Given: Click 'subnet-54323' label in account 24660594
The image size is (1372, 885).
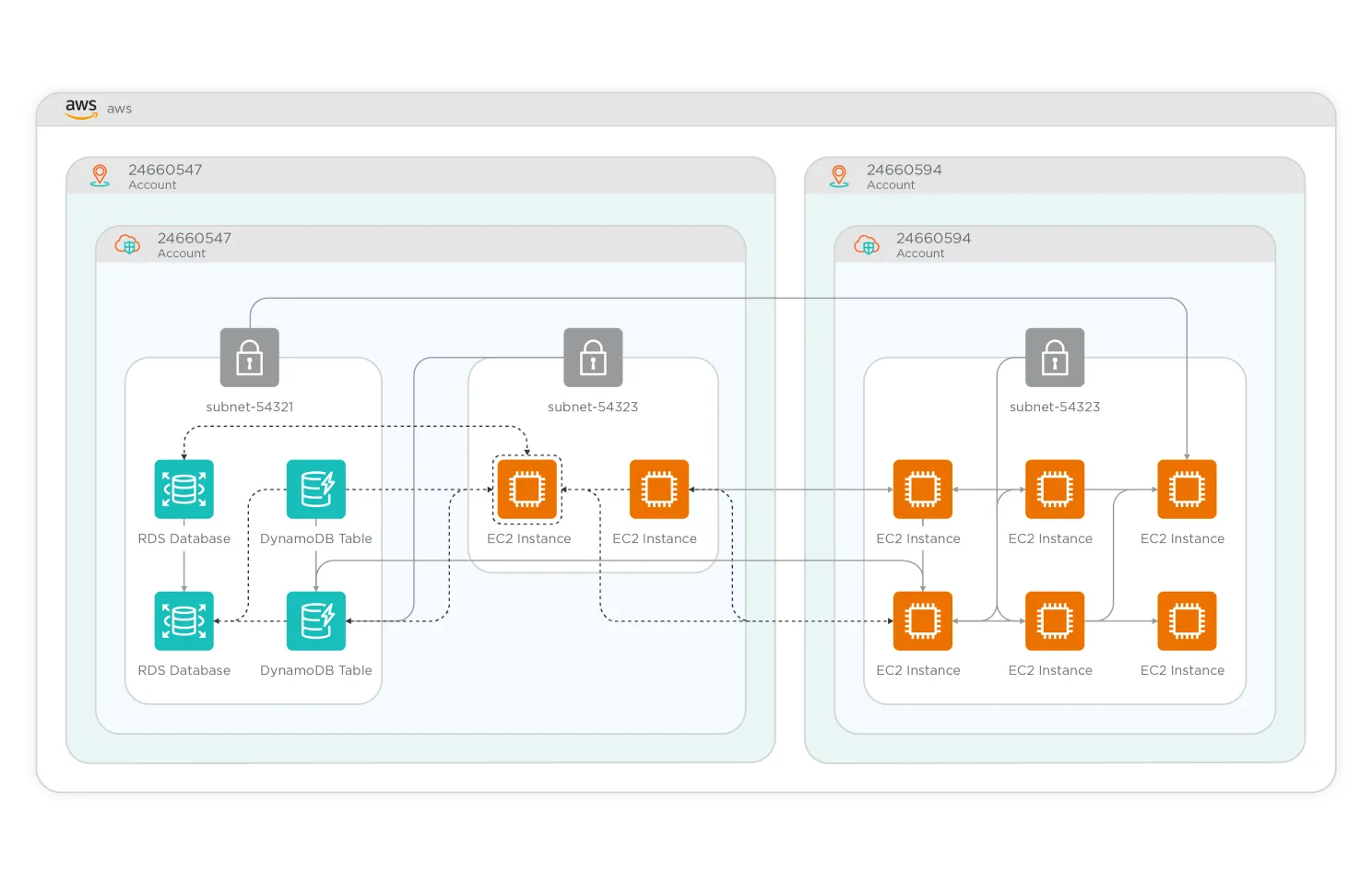Looking at the screenshot, I should 1055,407.
